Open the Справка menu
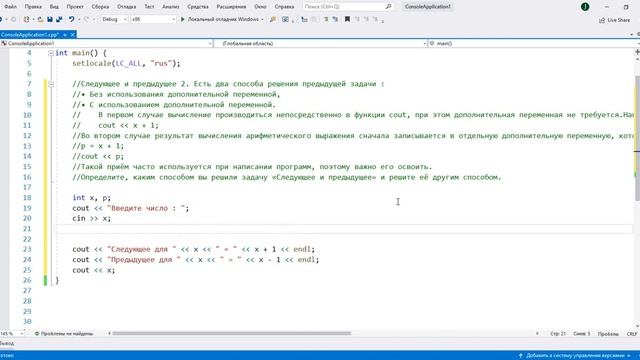 click(284, 7)
